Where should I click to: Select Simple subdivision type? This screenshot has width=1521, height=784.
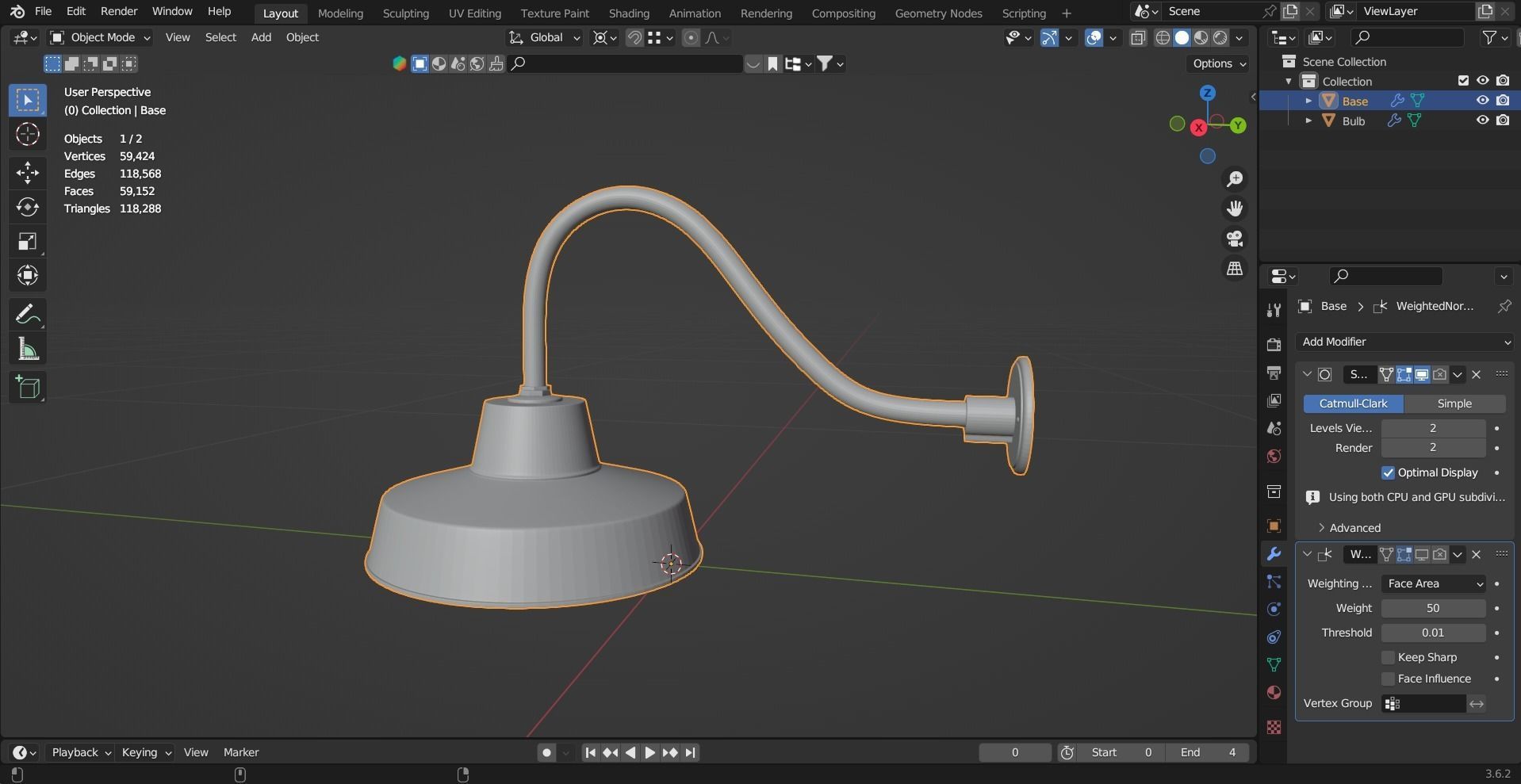pos(1454,403)
